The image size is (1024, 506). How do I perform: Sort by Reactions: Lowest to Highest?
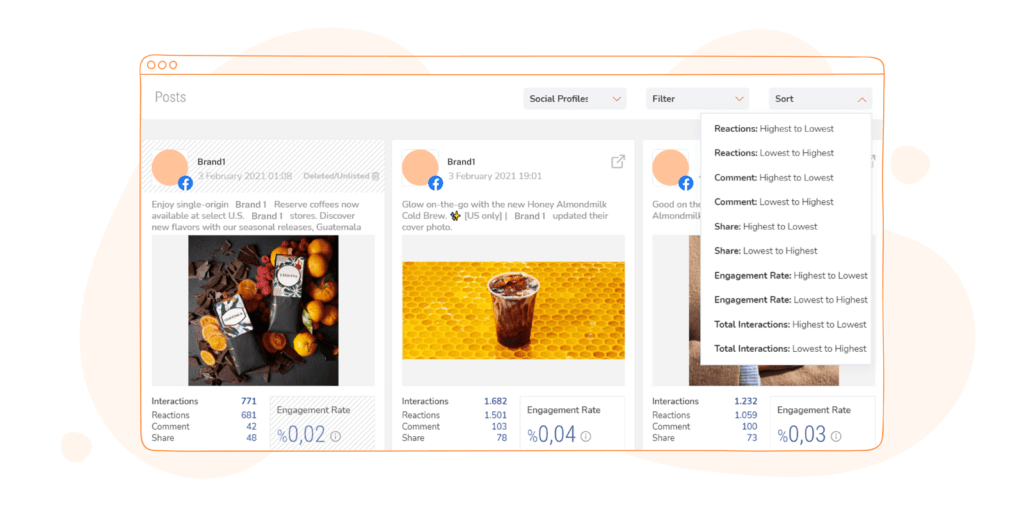pos(774,153)
